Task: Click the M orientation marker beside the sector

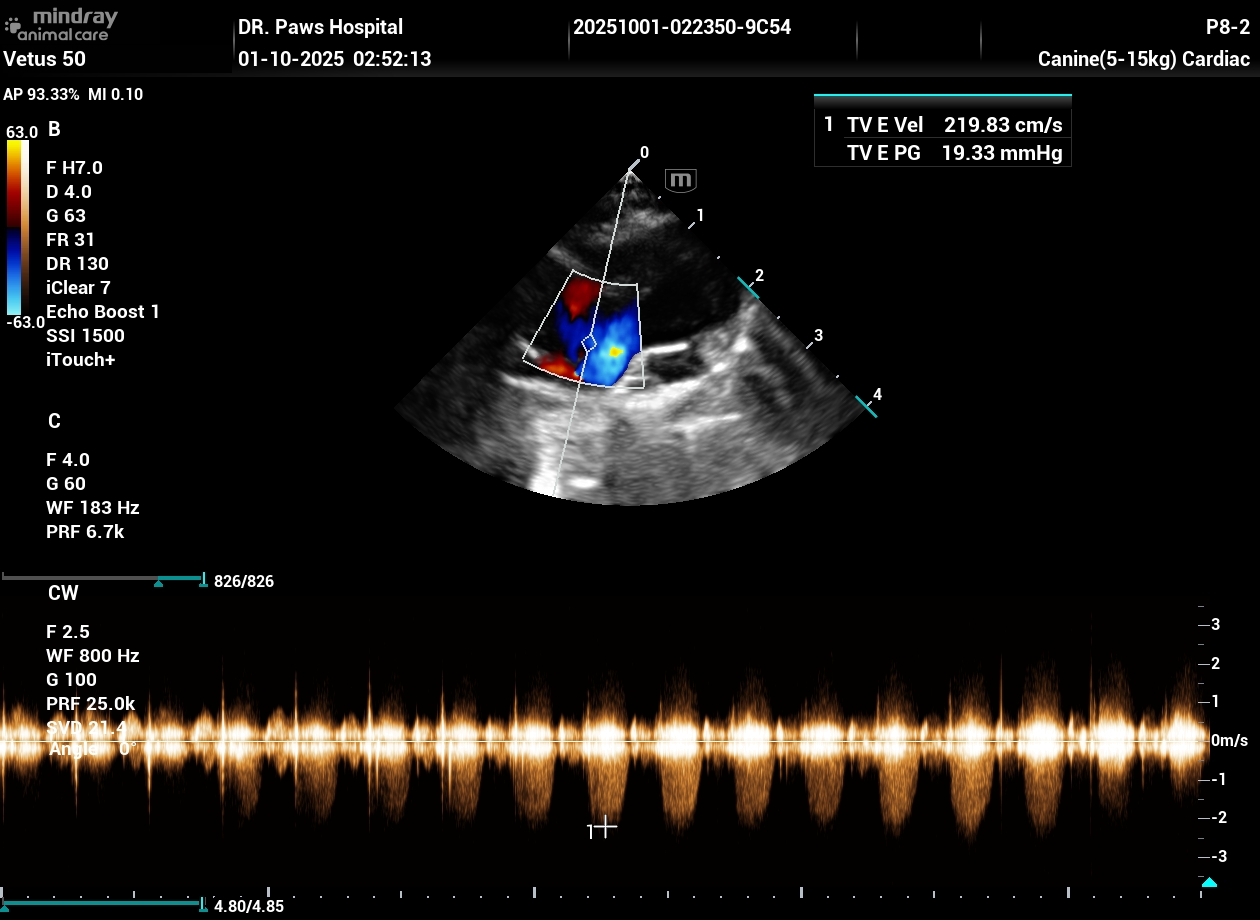Action: 681,181
